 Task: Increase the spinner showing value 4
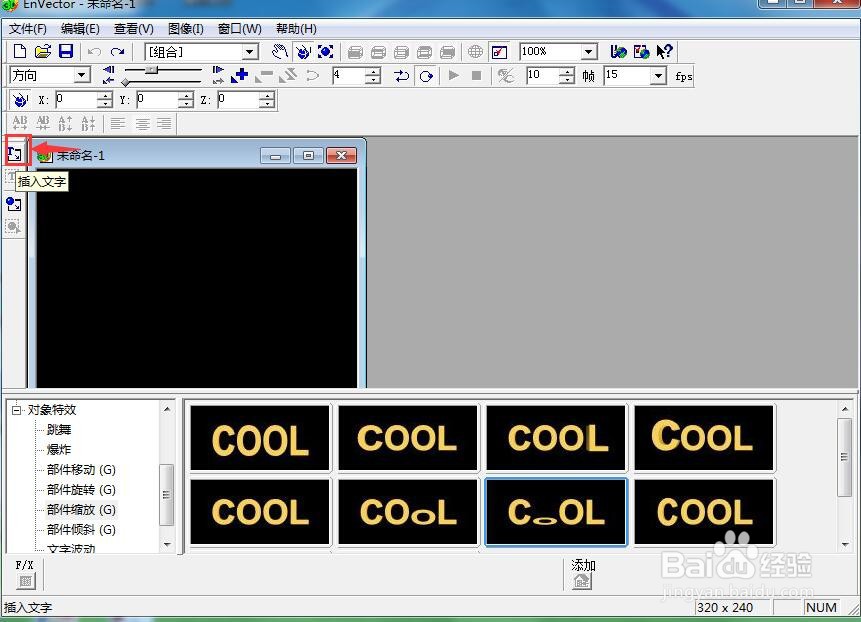point(373,72)
